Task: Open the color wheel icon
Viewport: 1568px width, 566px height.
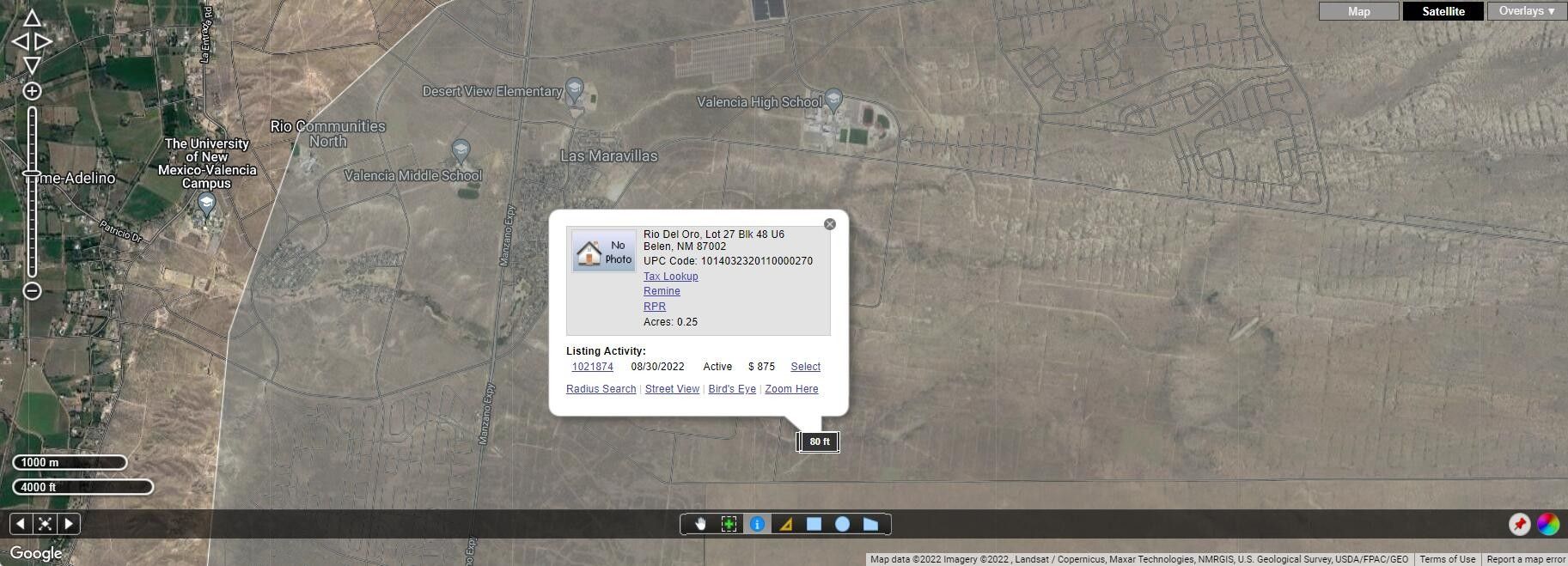Action: pos(1548,524)
